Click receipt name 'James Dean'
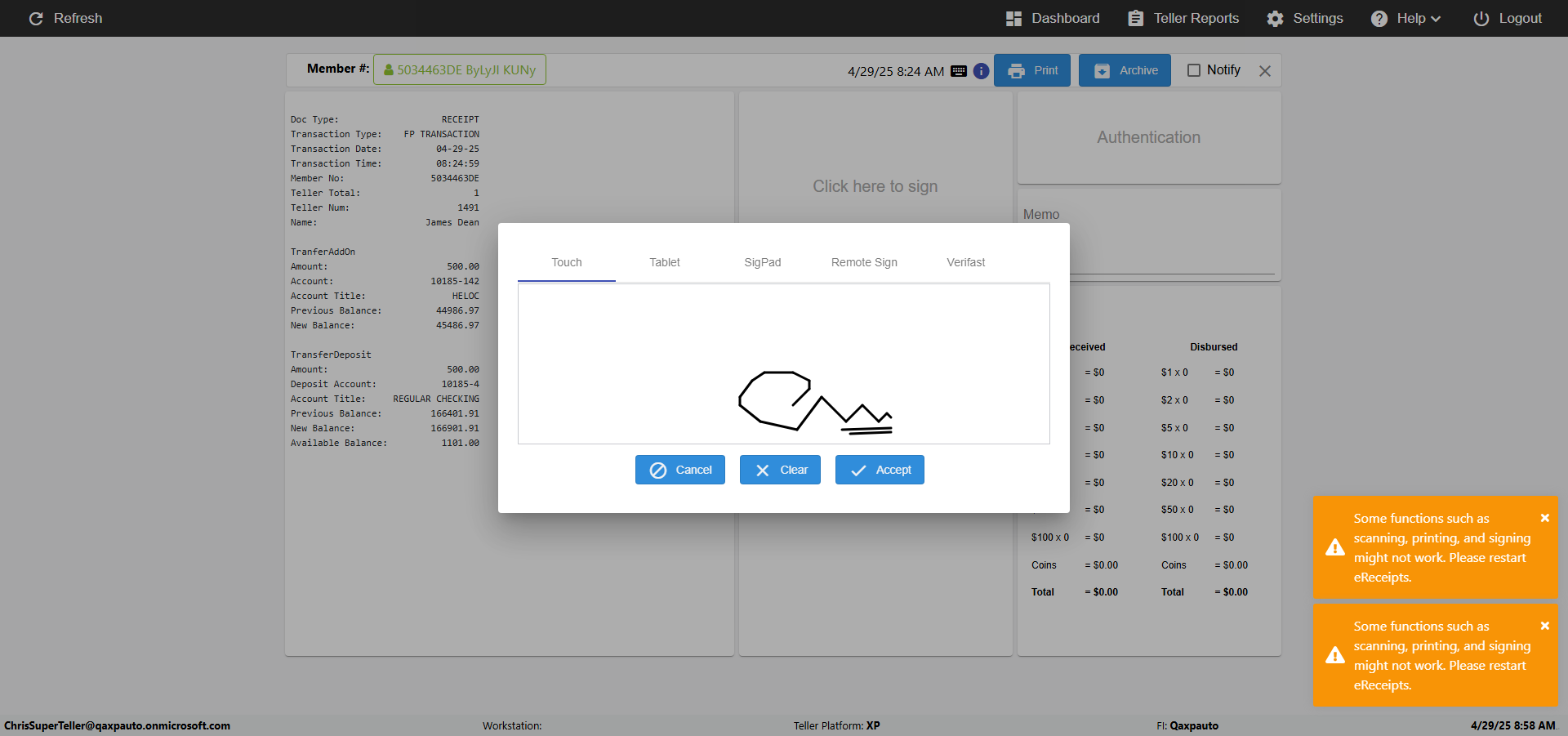 click(452, 222)
